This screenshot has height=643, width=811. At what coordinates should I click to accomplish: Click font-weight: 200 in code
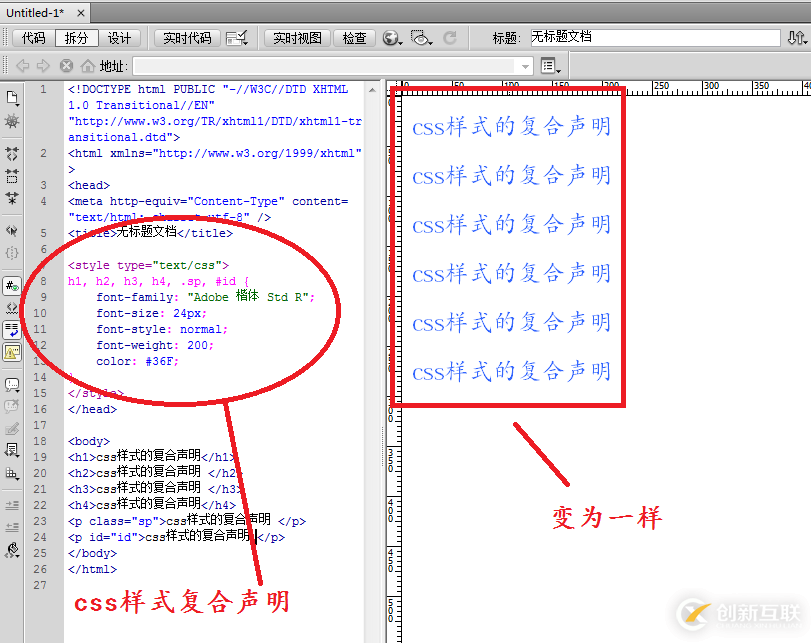click(x=154, y=345)
